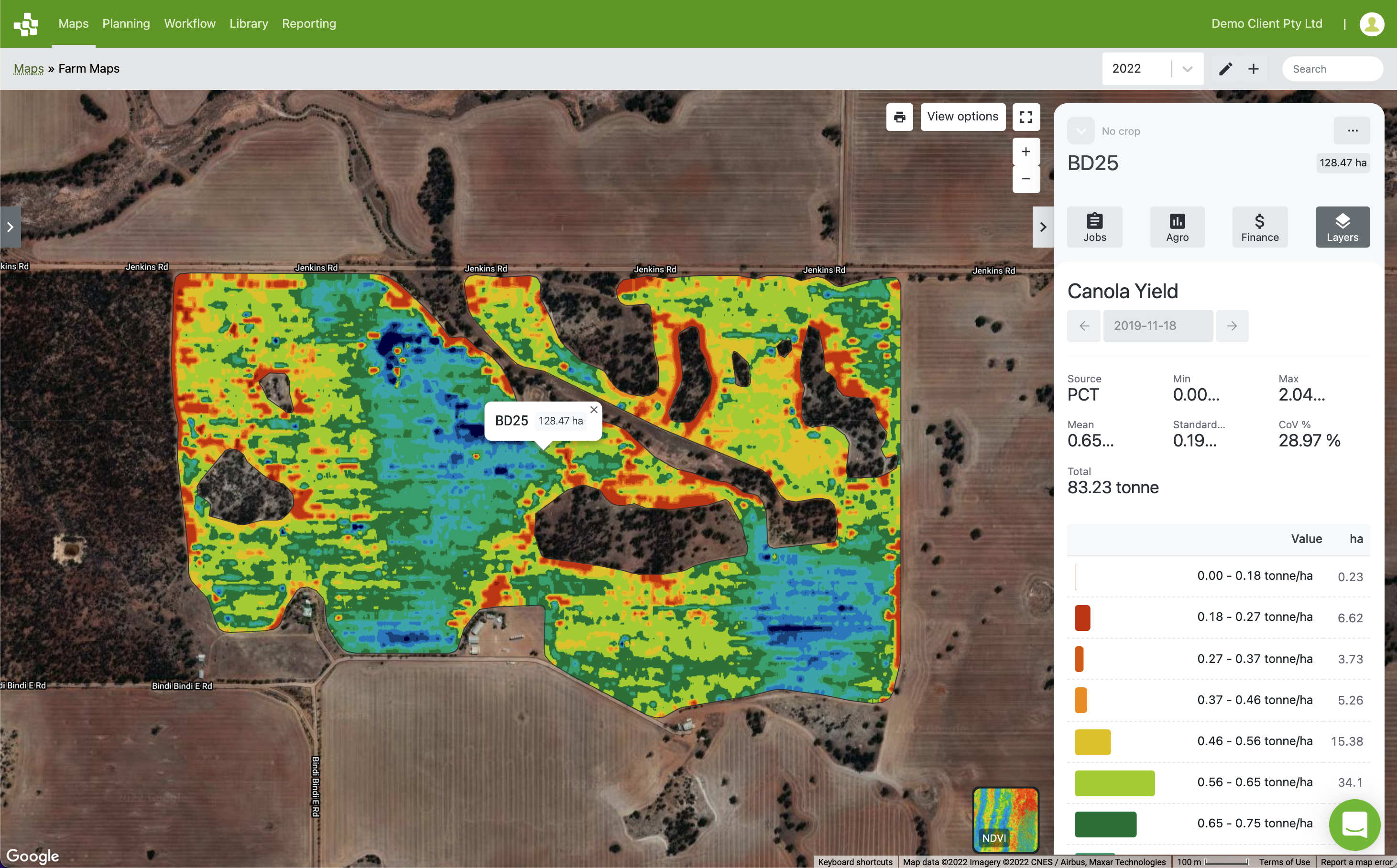Viewport: 1397px width, 868px height.
Task: Open the Planning menu
Action: pos(126,24)
